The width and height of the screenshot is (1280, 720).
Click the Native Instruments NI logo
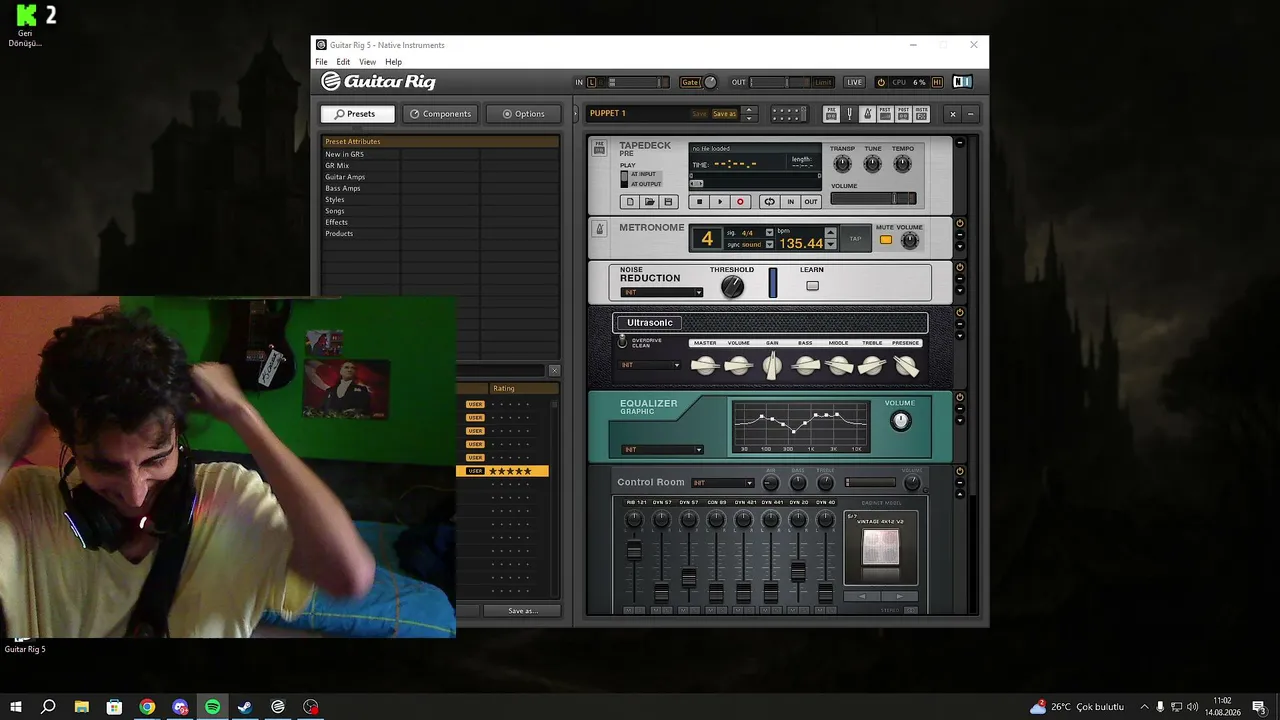point(962,82)
